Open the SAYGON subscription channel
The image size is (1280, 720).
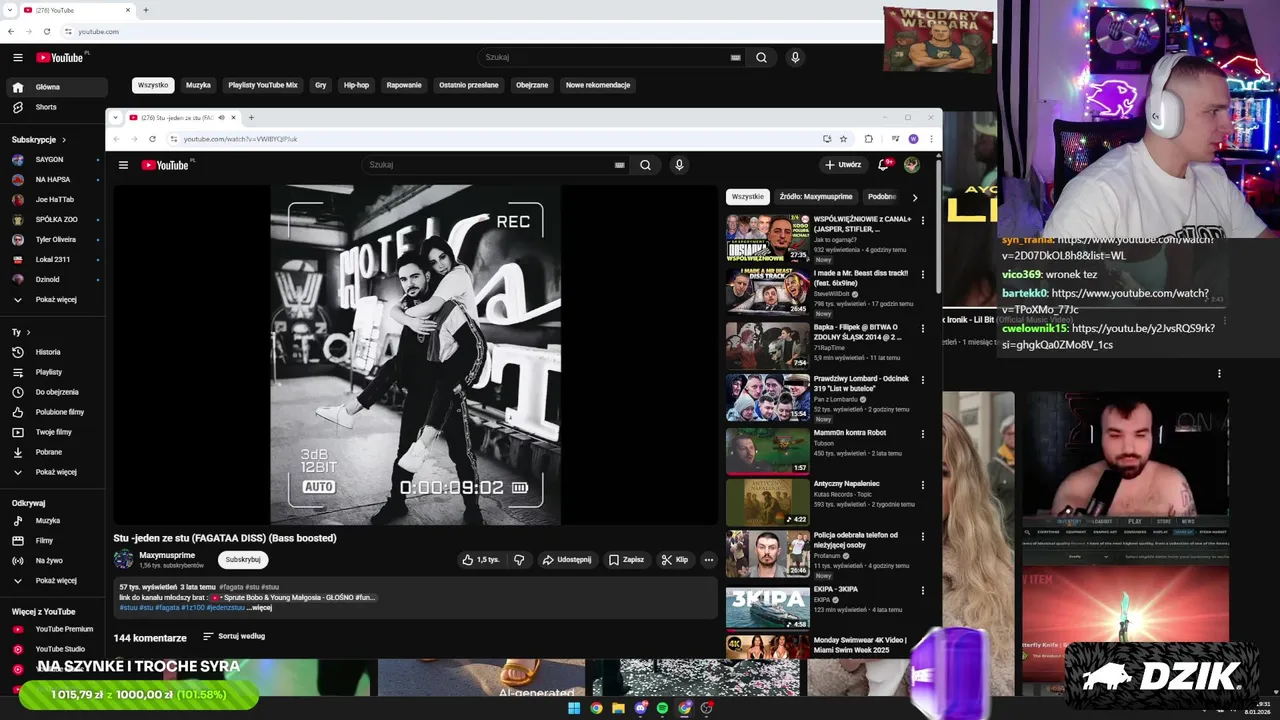click(x=50, y=159)
